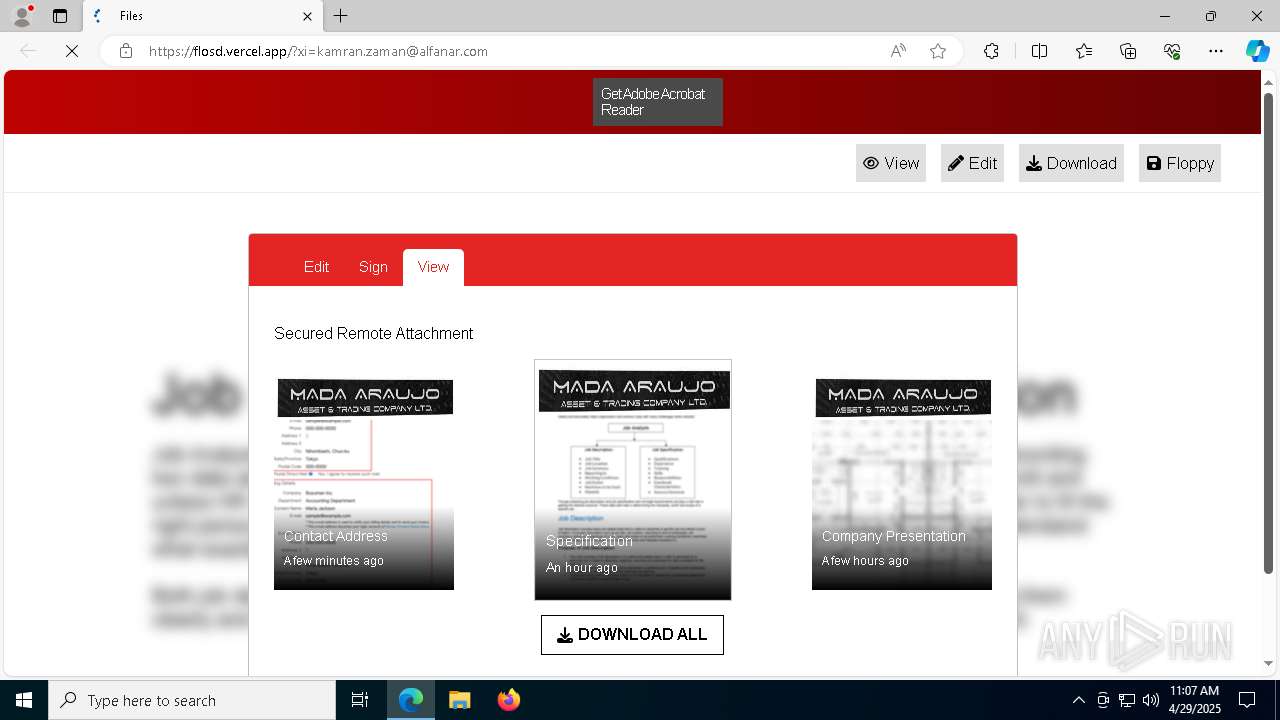
Task: Open the network status tray icon
Action: [1127, 700]
